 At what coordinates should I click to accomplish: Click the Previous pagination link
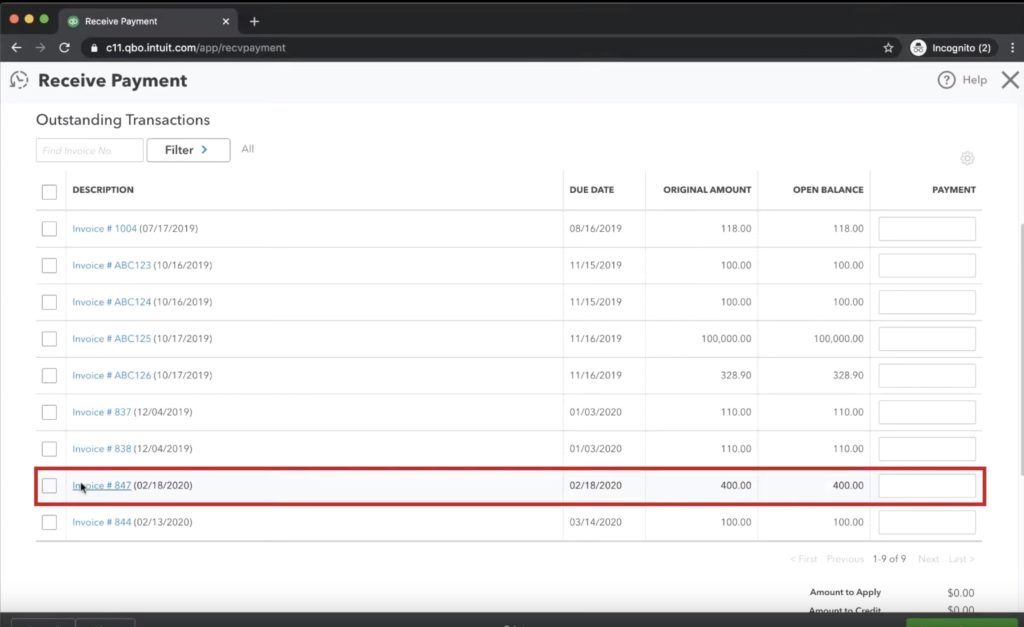click(x=845, y=559)
